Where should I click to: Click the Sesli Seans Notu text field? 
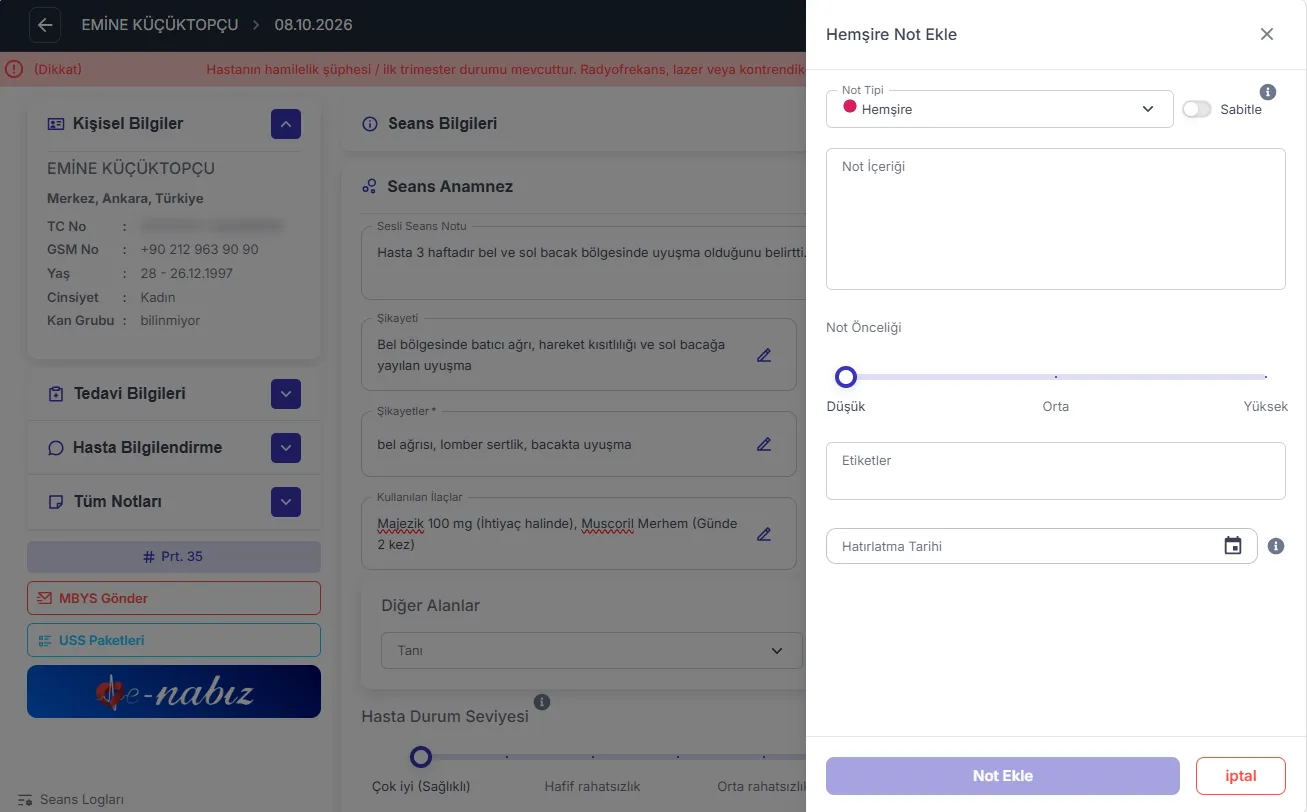click(584, 262)
